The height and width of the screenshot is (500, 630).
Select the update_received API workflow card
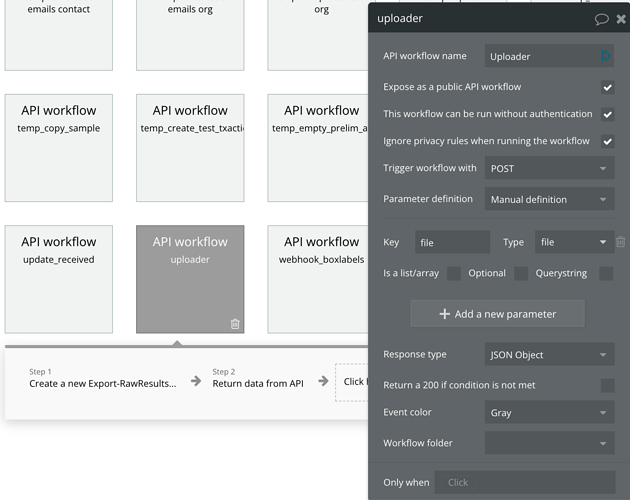tap(59, 279)
